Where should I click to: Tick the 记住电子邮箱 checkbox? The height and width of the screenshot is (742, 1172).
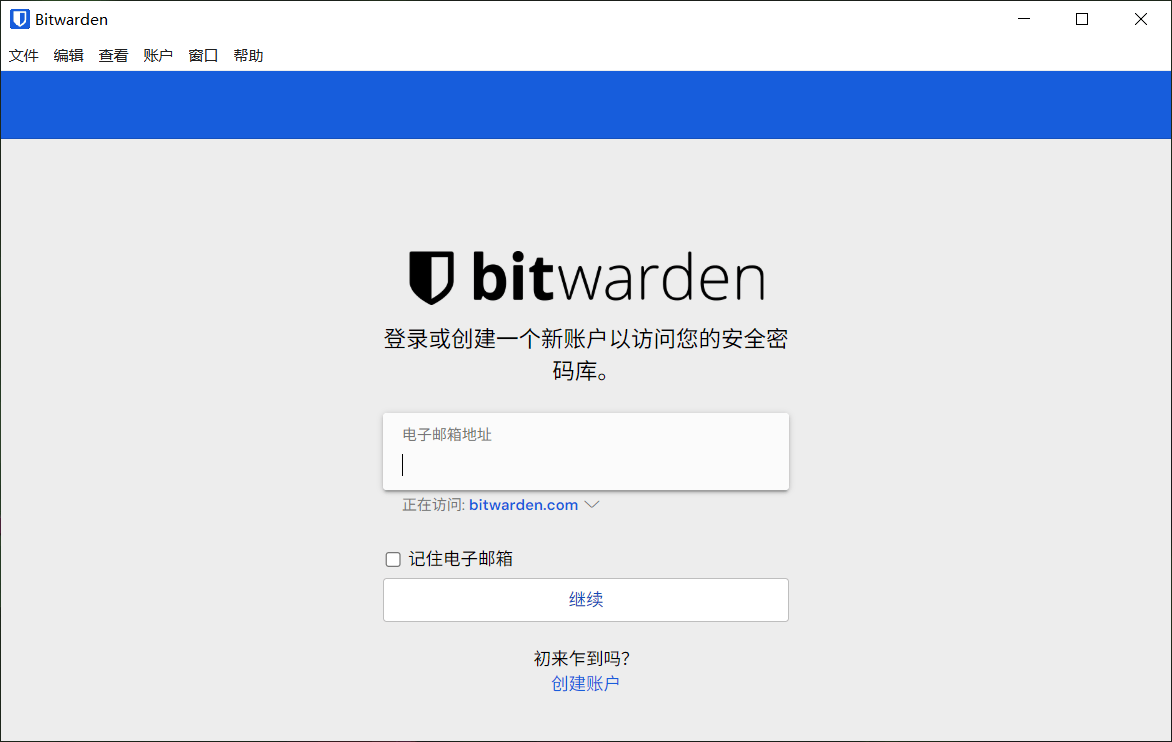(x=393, y=560)
